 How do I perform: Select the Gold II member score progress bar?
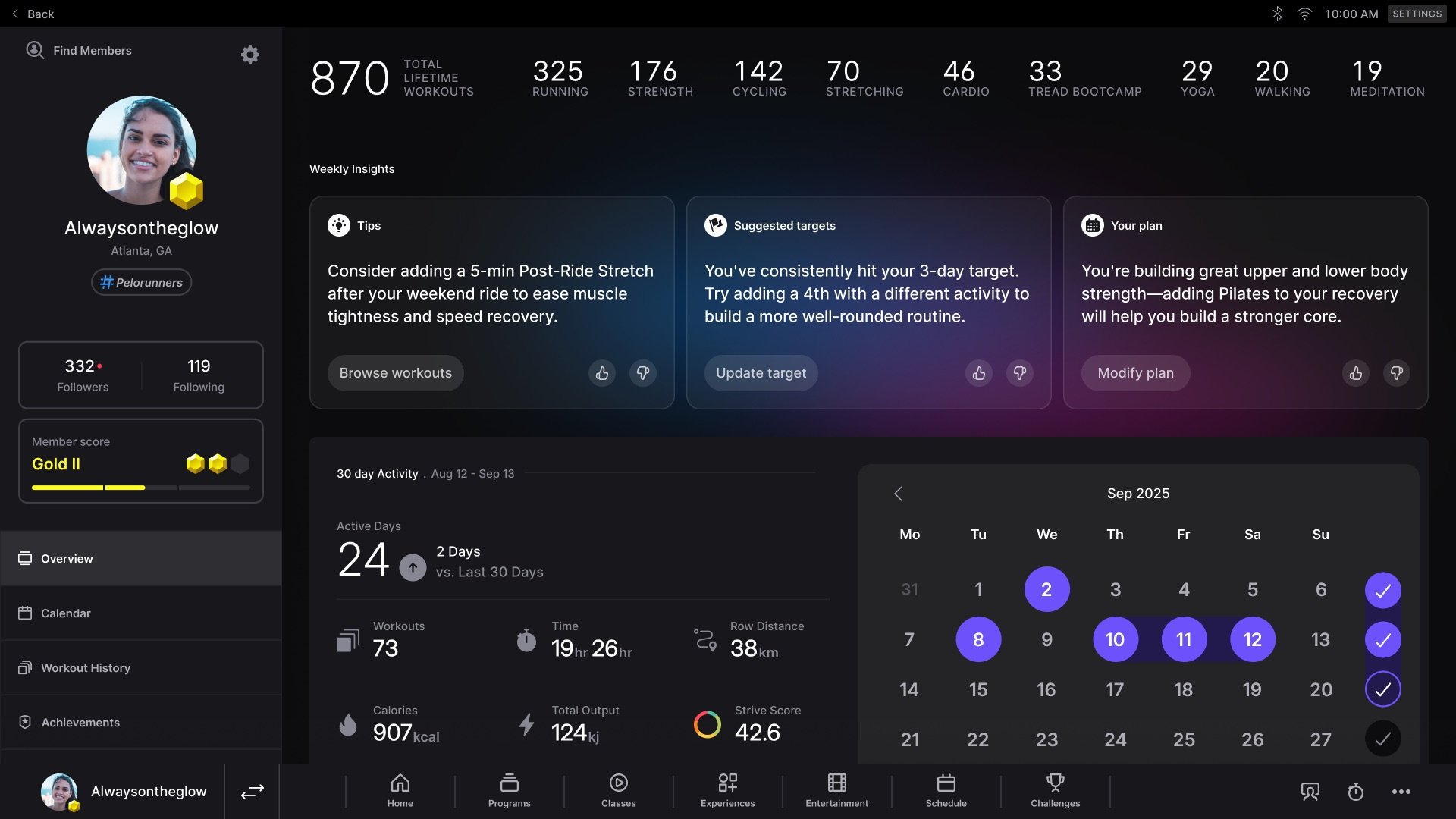point(141,488)
